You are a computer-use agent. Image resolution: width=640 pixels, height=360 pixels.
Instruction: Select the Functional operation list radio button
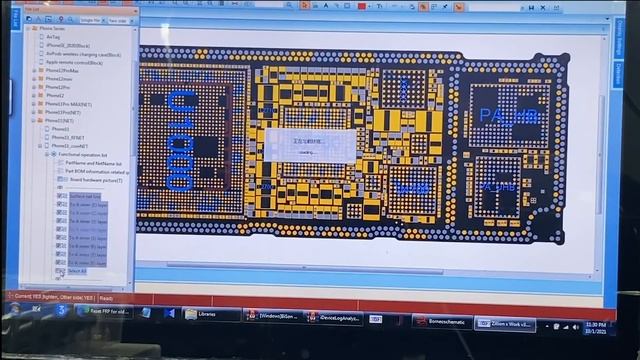[53, 155]
